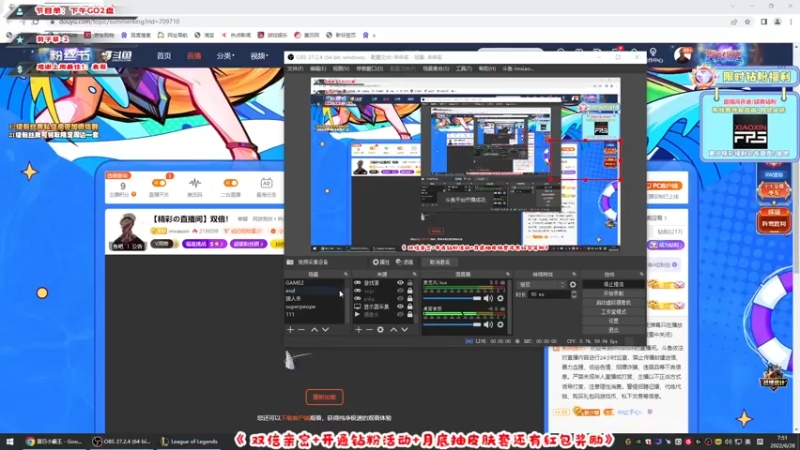Undock the Audio Mixer panel with its header icon

[508, 274]
